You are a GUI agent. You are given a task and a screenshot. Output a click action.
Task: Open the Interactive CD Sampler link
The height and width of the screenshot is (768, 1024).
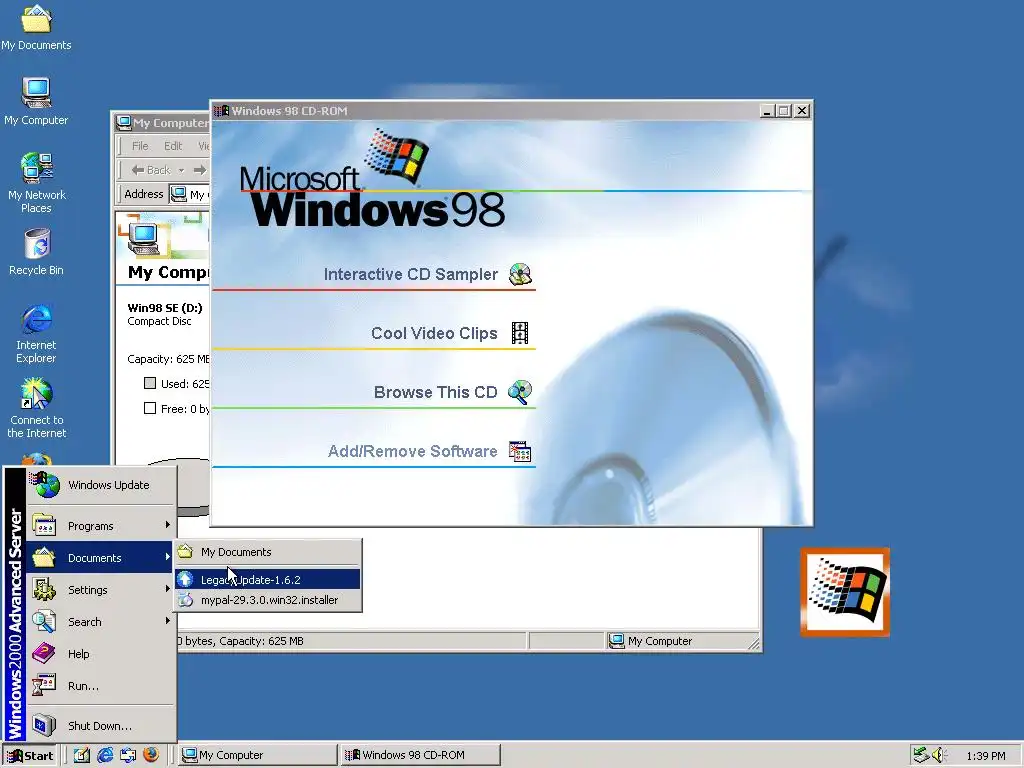point(410,274)
